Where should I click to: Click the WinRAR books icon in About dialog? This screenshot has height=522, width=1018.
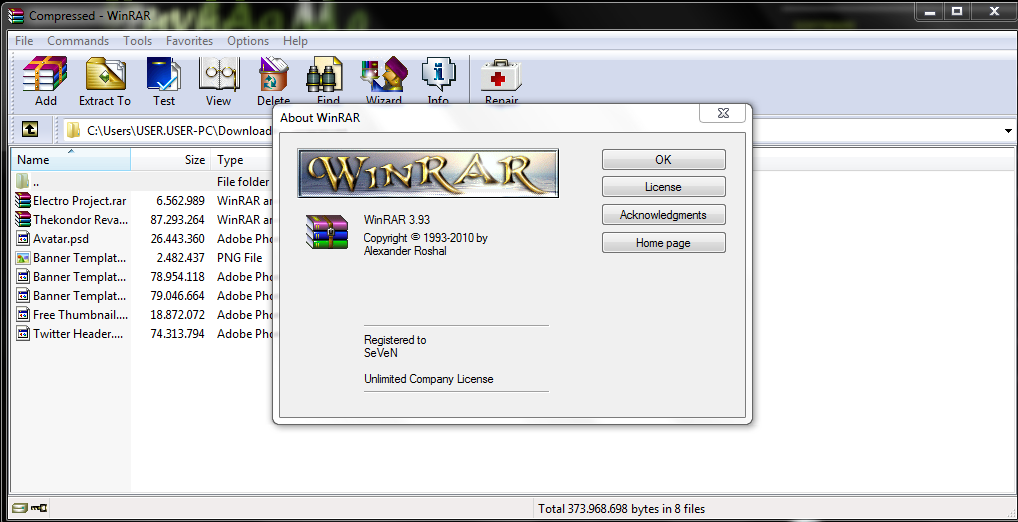327,231
